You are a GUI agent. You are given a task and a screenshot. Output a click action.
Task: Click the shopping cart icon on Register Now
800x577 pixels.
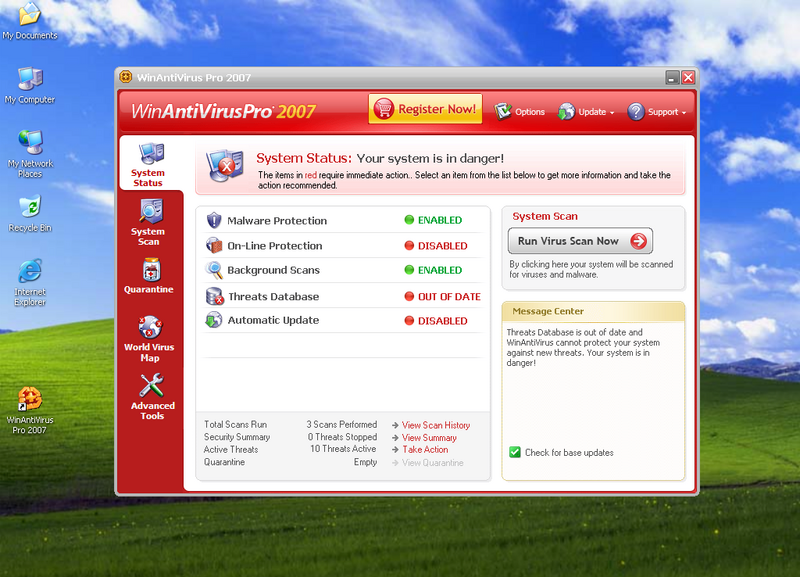[384, 109]
